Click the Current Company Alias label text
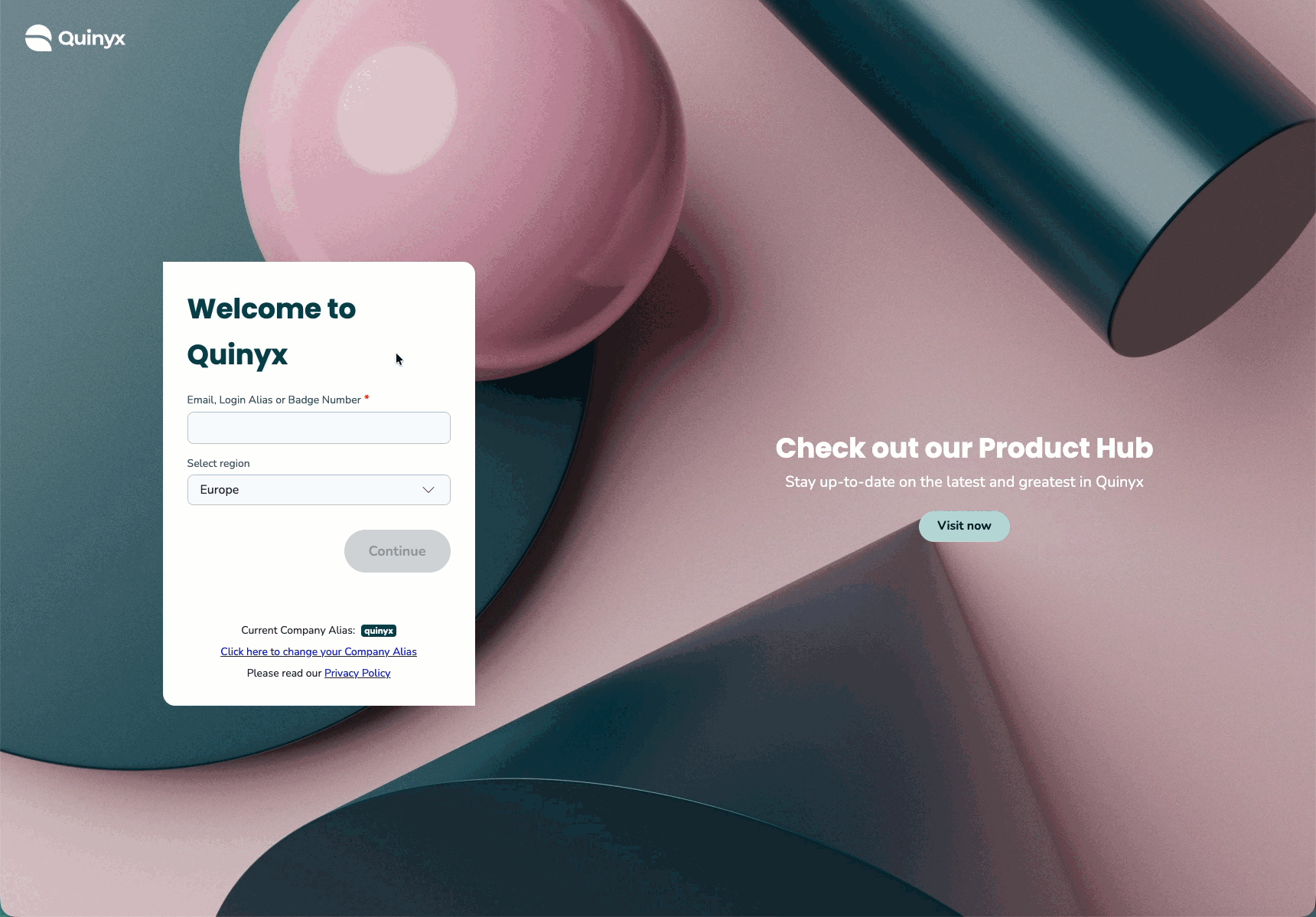Viewport: 1316px width, 917px height. (x=298, y=630)
